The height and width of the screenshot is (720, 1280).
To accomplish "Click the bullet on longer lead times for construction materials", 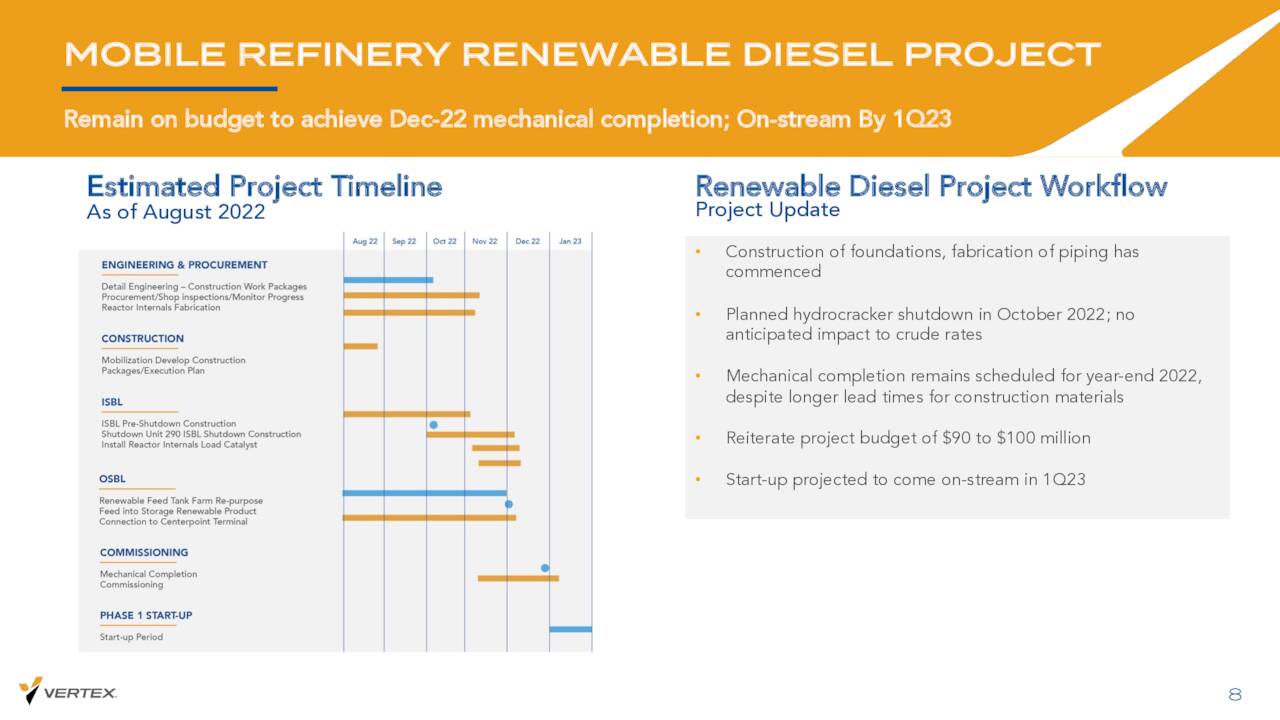I will point(963,387).
